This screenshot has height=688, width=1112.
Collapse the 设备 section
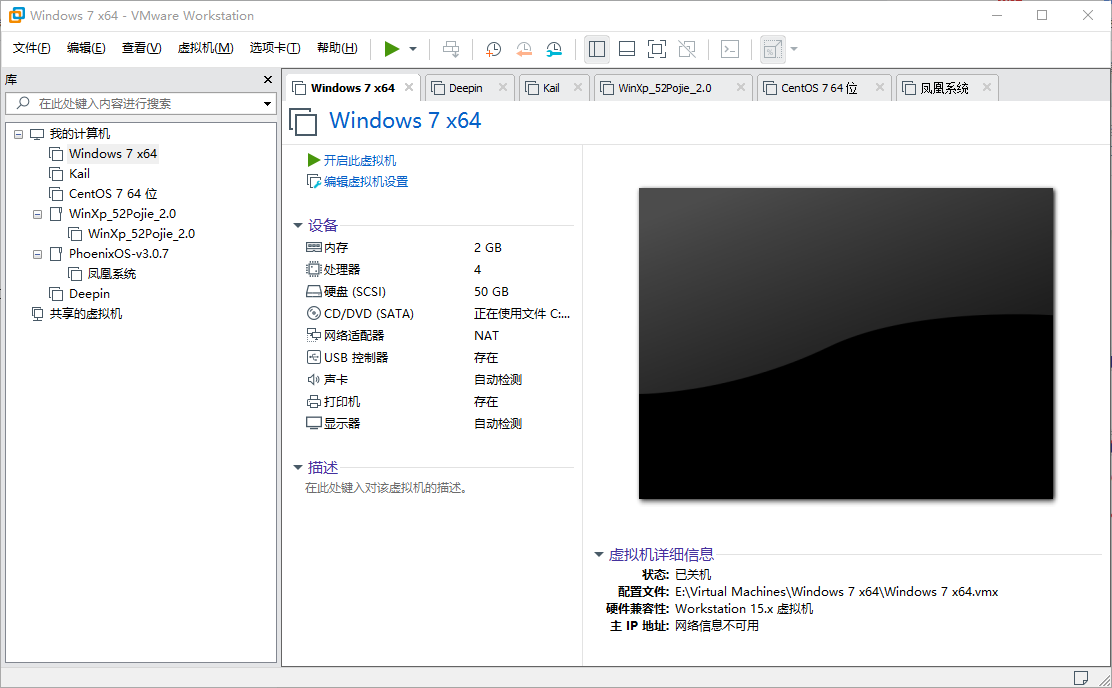(298, 226)
